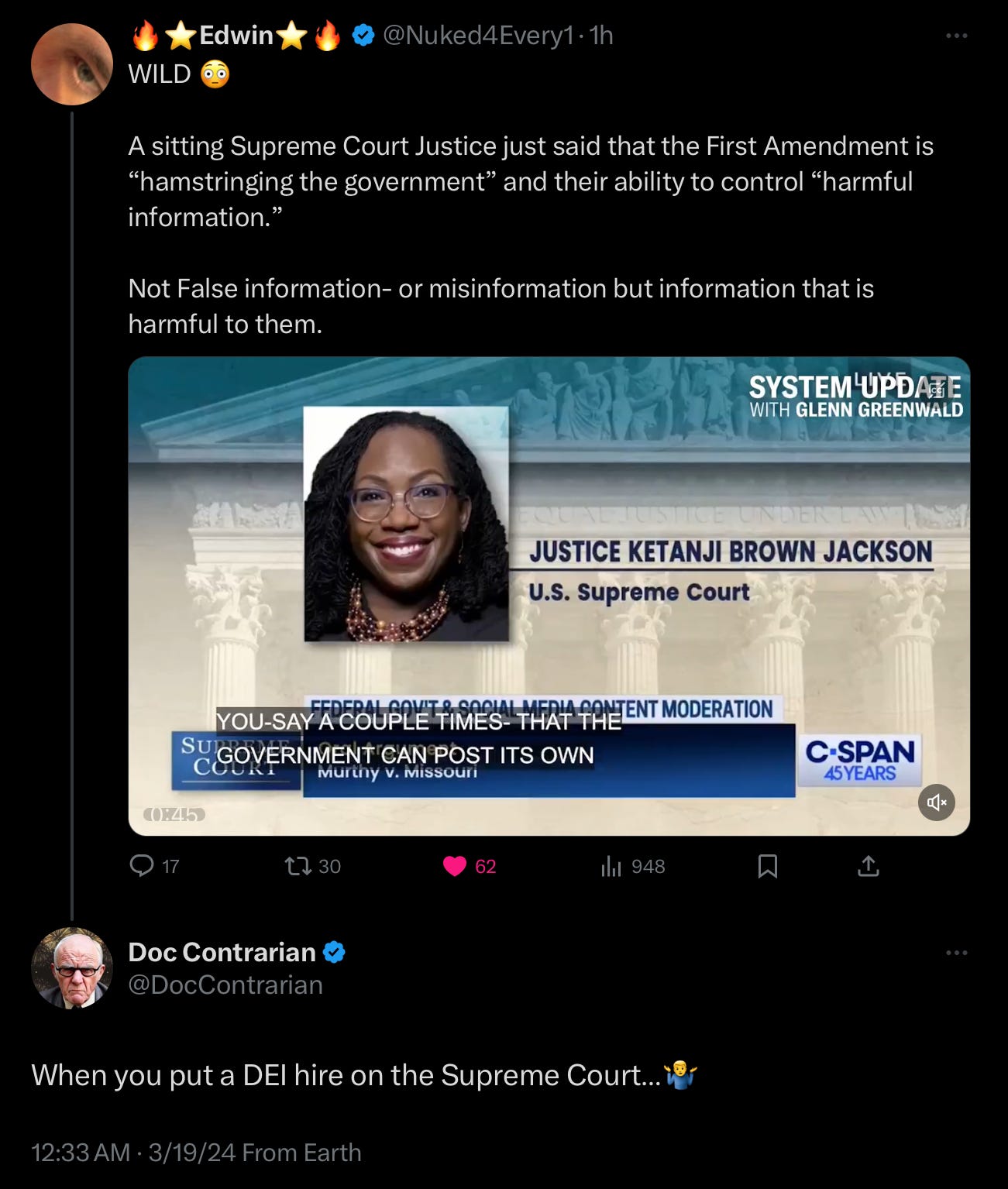Play the Ketanji Brown Jackson video
This screenshot has height=1189, width=1008.
point(549,596)
